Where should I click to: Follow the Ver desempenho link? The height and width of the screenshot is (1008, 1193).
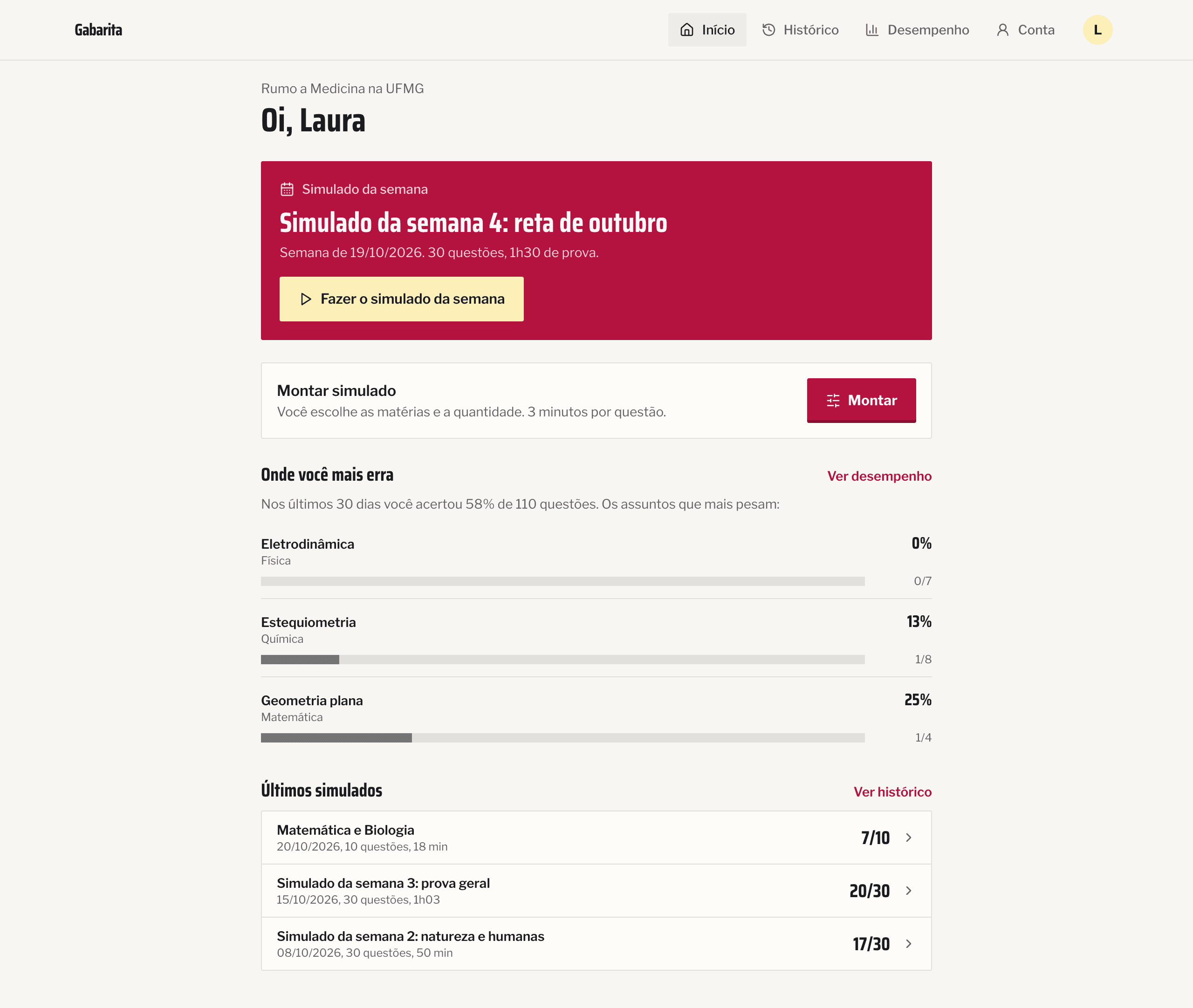pos(879,476)
